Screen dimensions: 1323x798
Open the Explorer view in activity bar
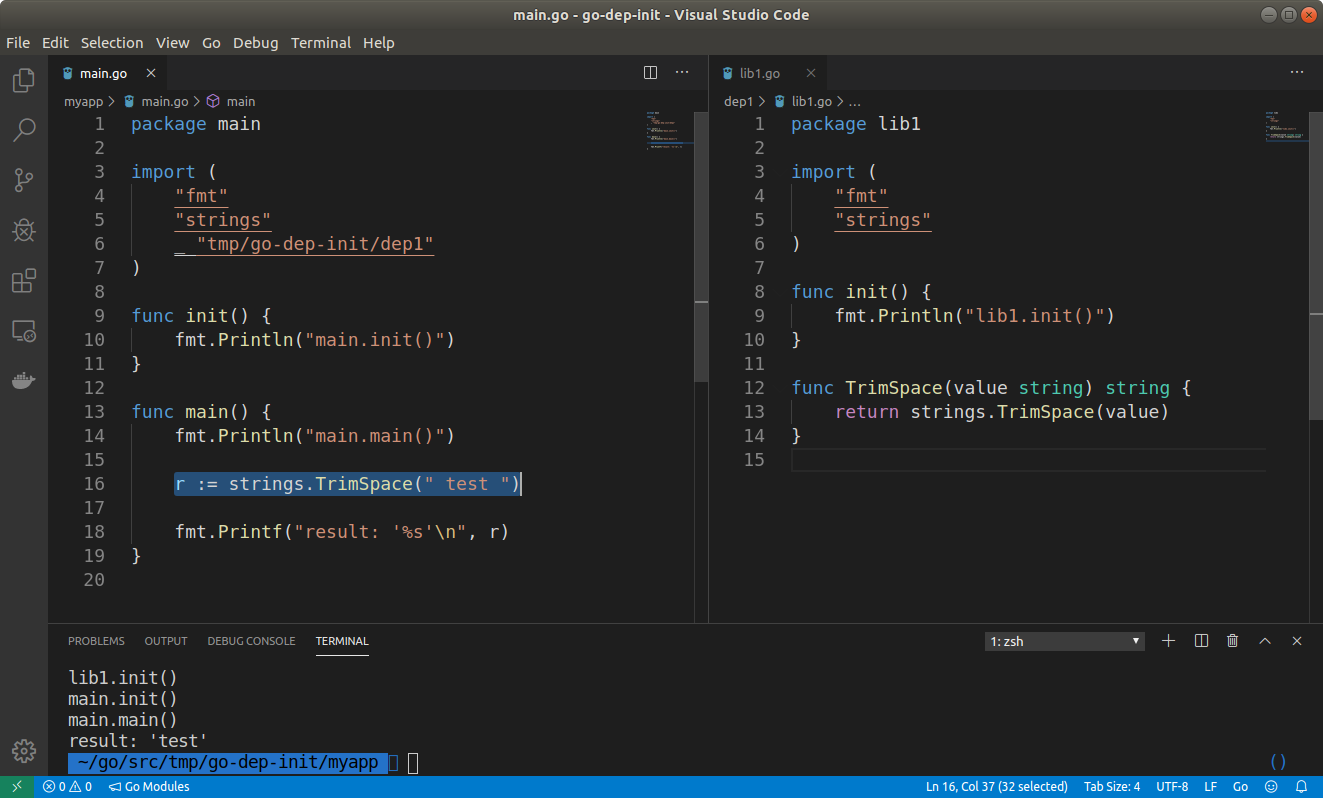24,81
